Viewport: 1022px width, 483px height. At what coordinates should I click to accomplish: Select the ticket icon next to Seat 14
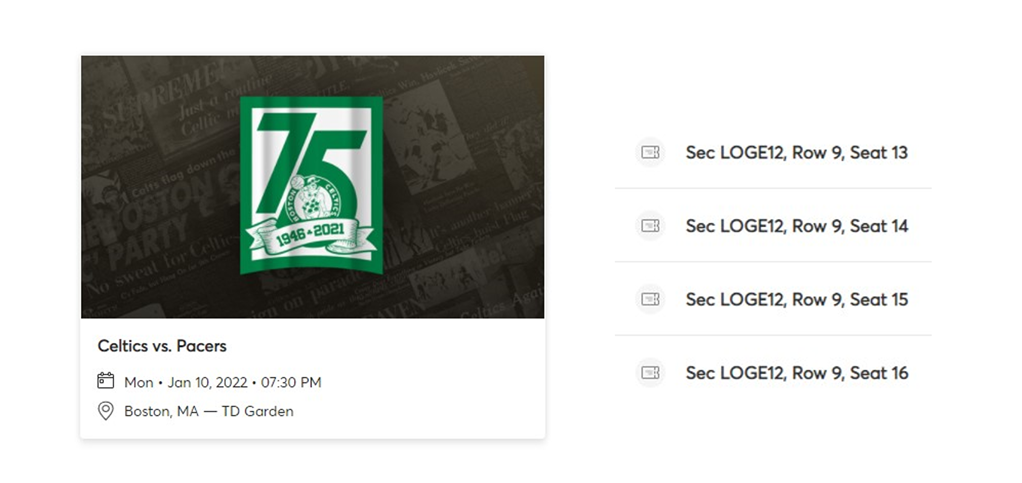[x=651, y=226]
